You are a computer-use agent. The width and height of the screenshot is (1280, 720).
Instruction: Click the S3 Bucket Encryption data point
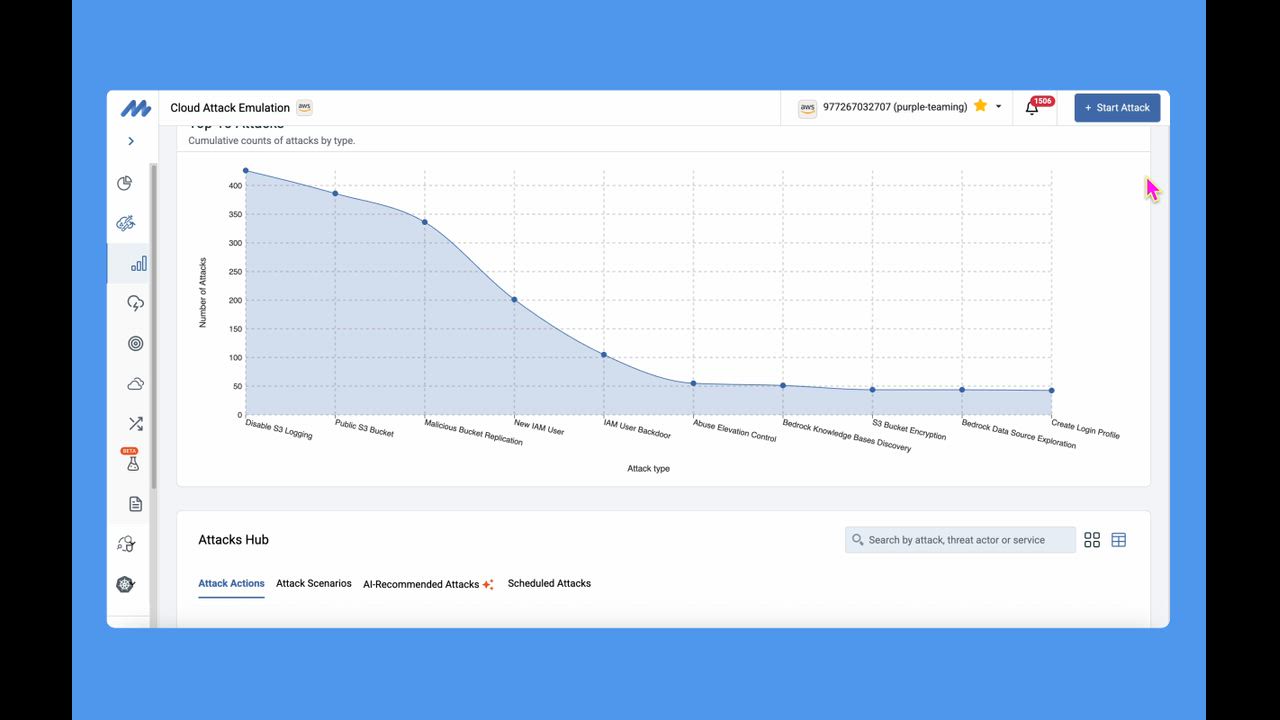(872, 390)
